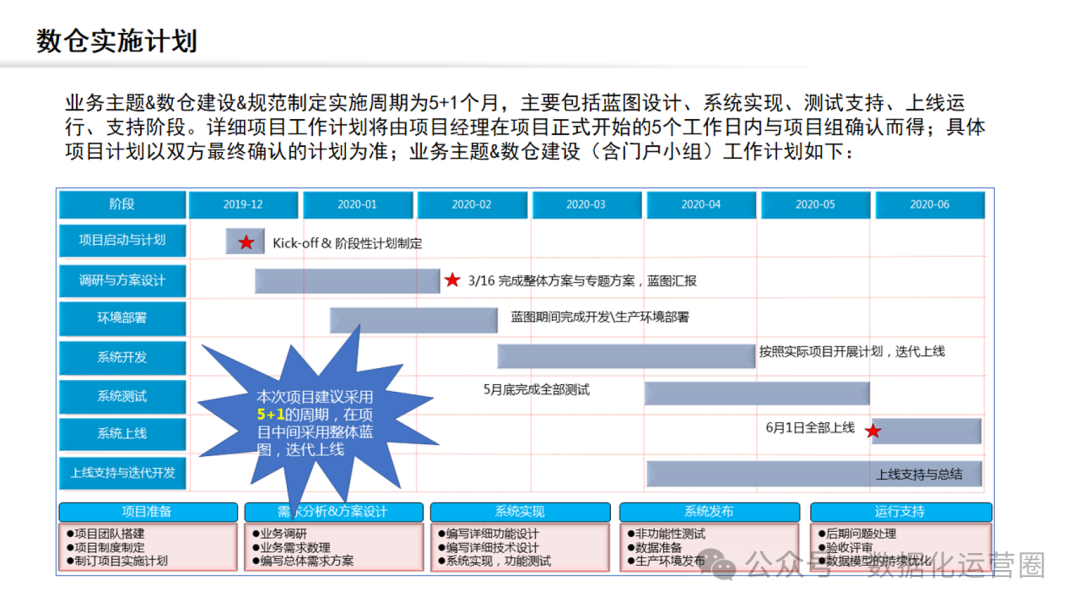1080x608 pixels.
Task: Click the 6月1日全部上线 note
Action: coord(810,428)
